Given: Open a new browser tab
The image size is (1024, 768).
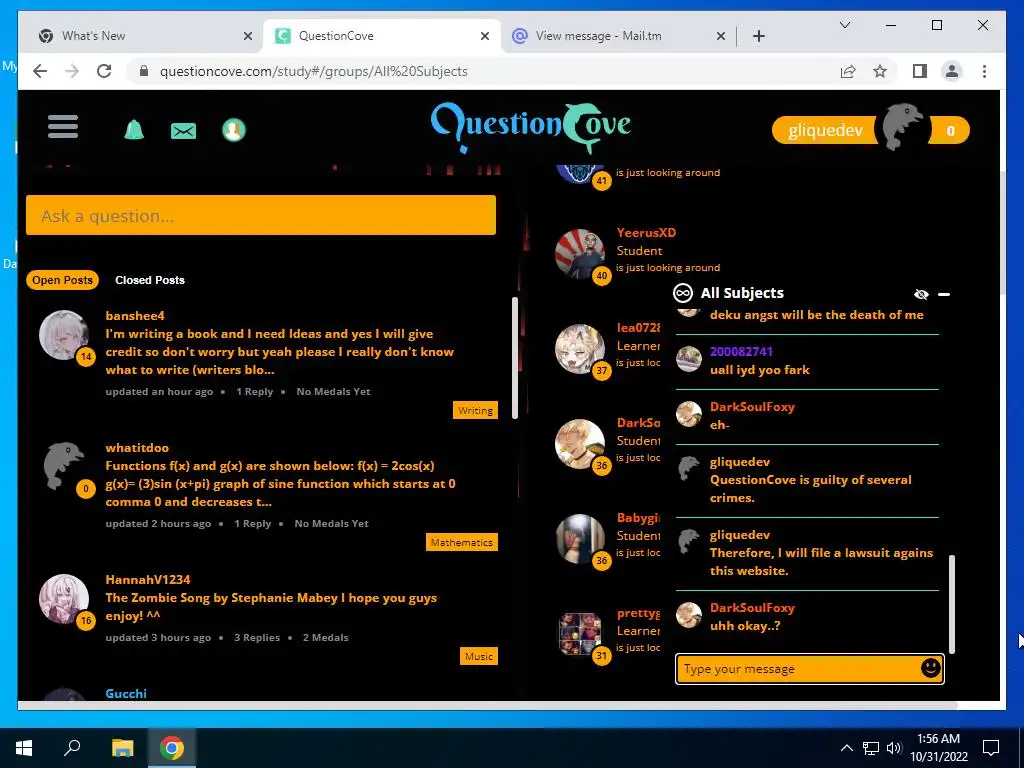Looking at the screenshot, I should pos(759,36).
